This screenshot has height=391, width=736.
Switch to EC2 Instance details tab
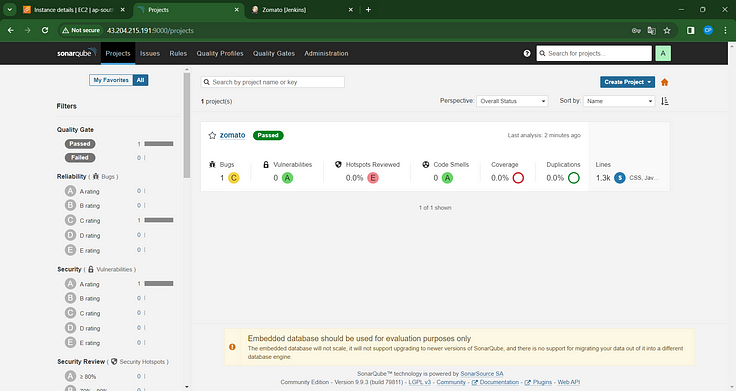click(73, 9)
